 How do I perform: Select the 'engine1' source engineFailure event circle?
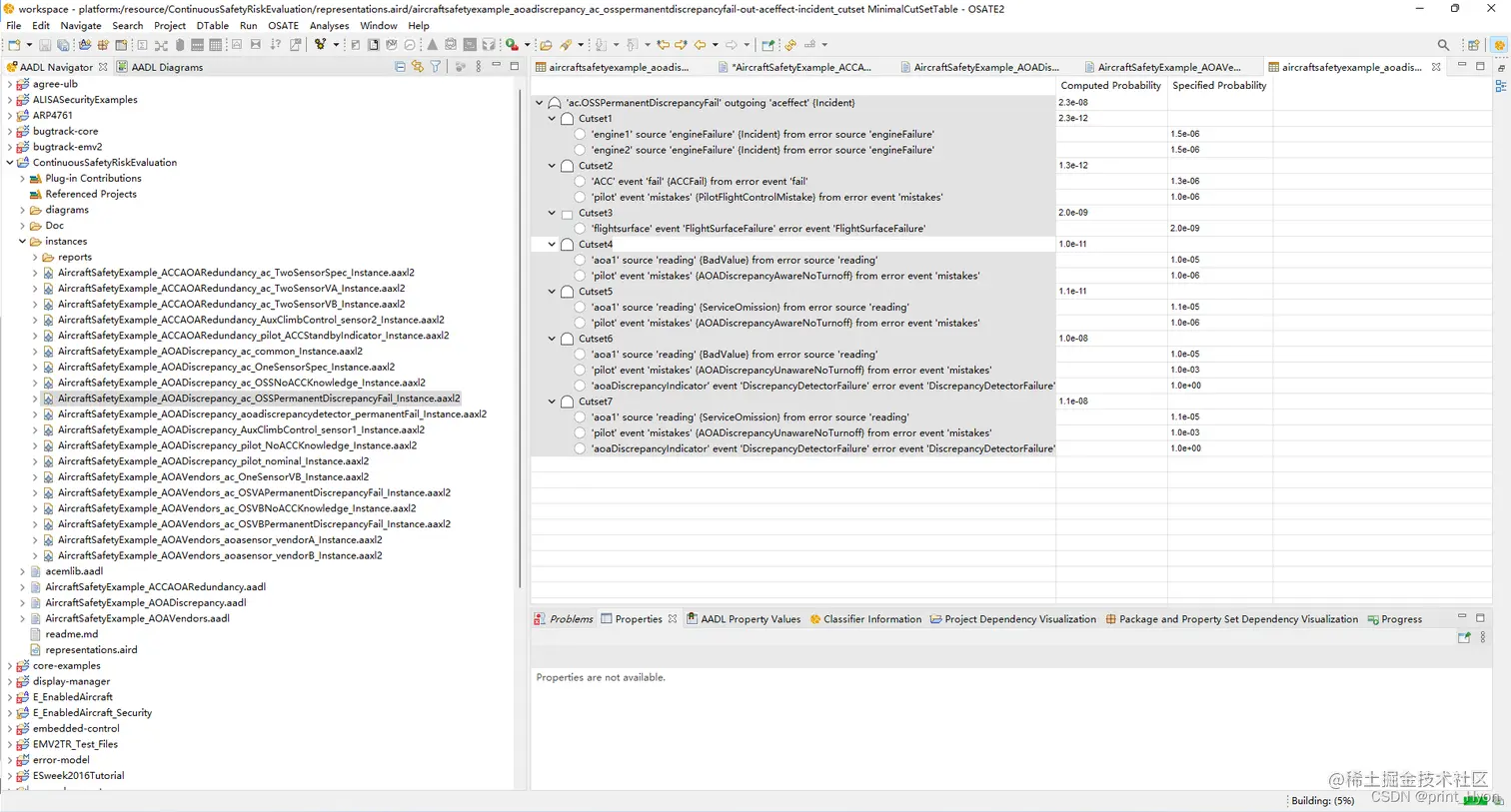tap(580, 134)
